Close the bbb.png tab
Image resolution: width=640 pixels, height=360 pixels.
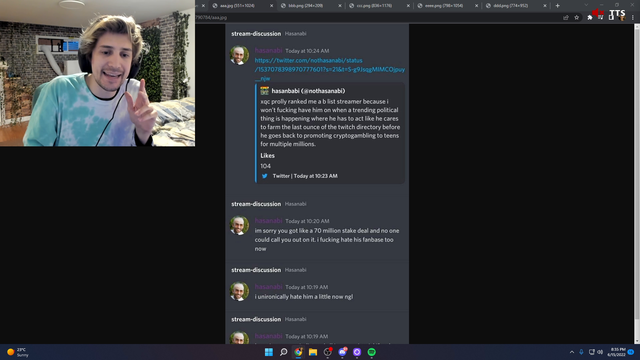(340, 6)
